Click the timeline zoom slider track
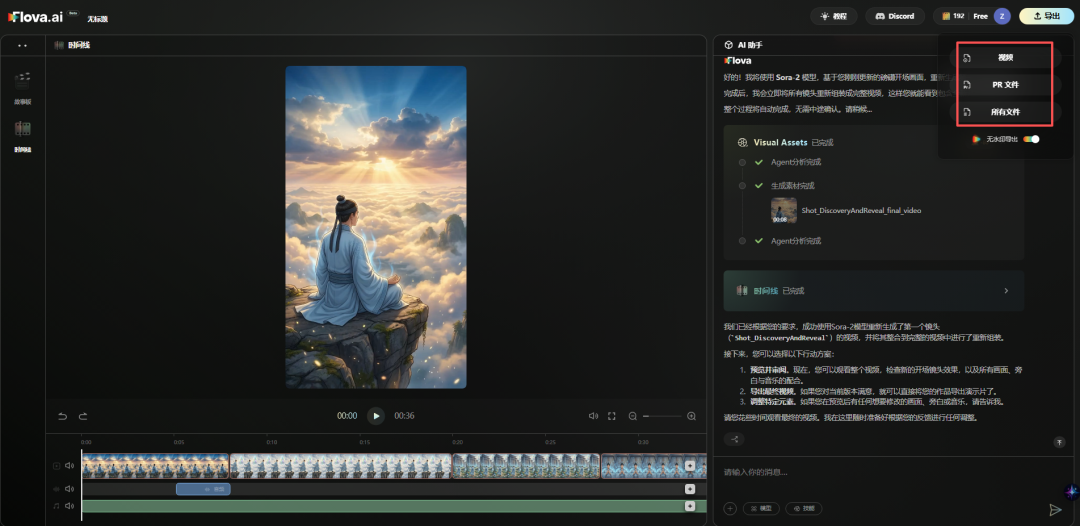Viewport: 1080px width, 526px height. pyautogui.click(x=662, y=416)
